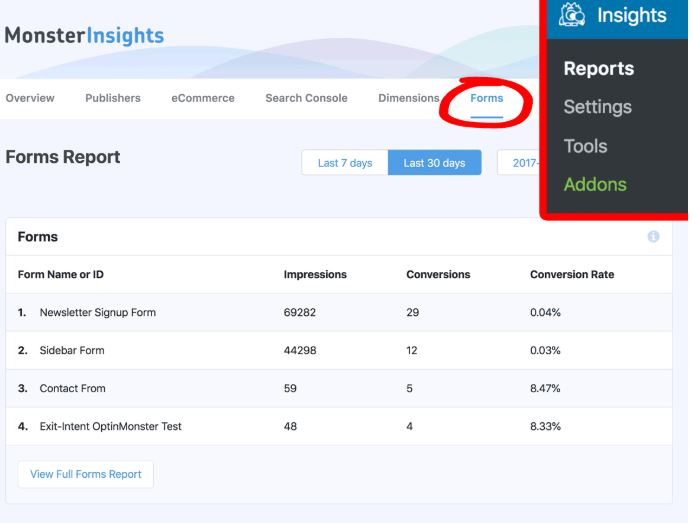Select the Sidebar Form row name
Screen dimensions: 695x523
pyautogui.click(x=72, y=351)
